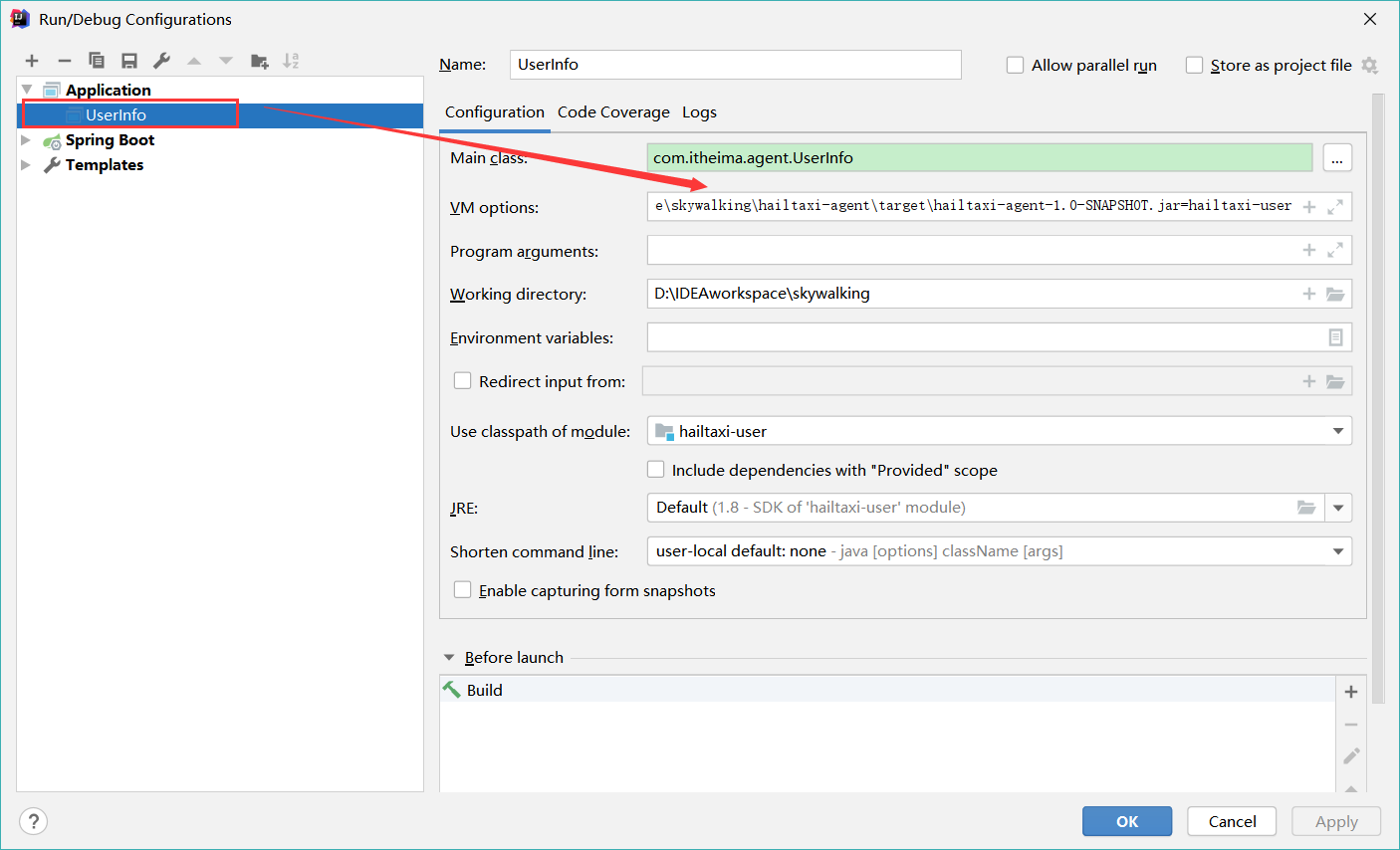This screenshot has height=850, width=1400.
Task: Collapse the Application tree node
Action: click(x=27, y=90)
